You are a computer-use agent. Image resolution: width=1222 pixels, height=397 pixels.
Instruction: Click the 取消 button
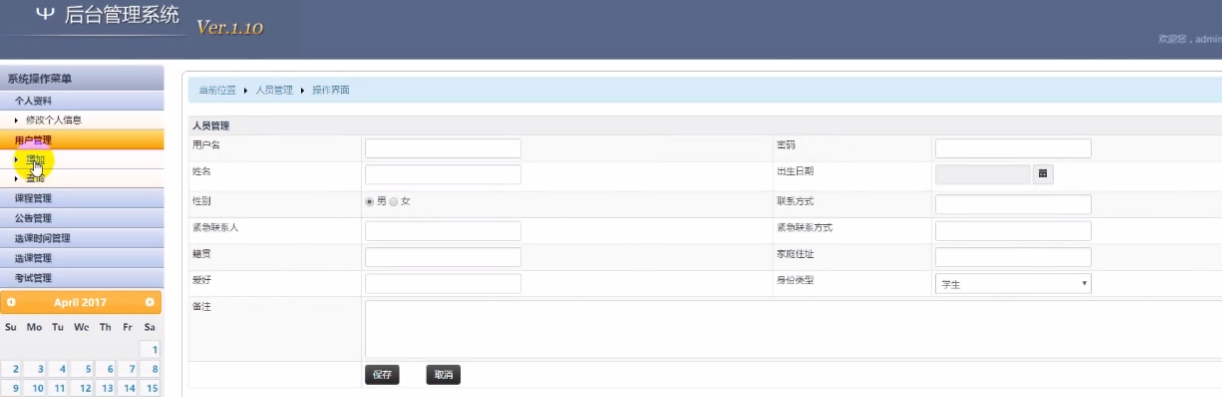[443, 375]
